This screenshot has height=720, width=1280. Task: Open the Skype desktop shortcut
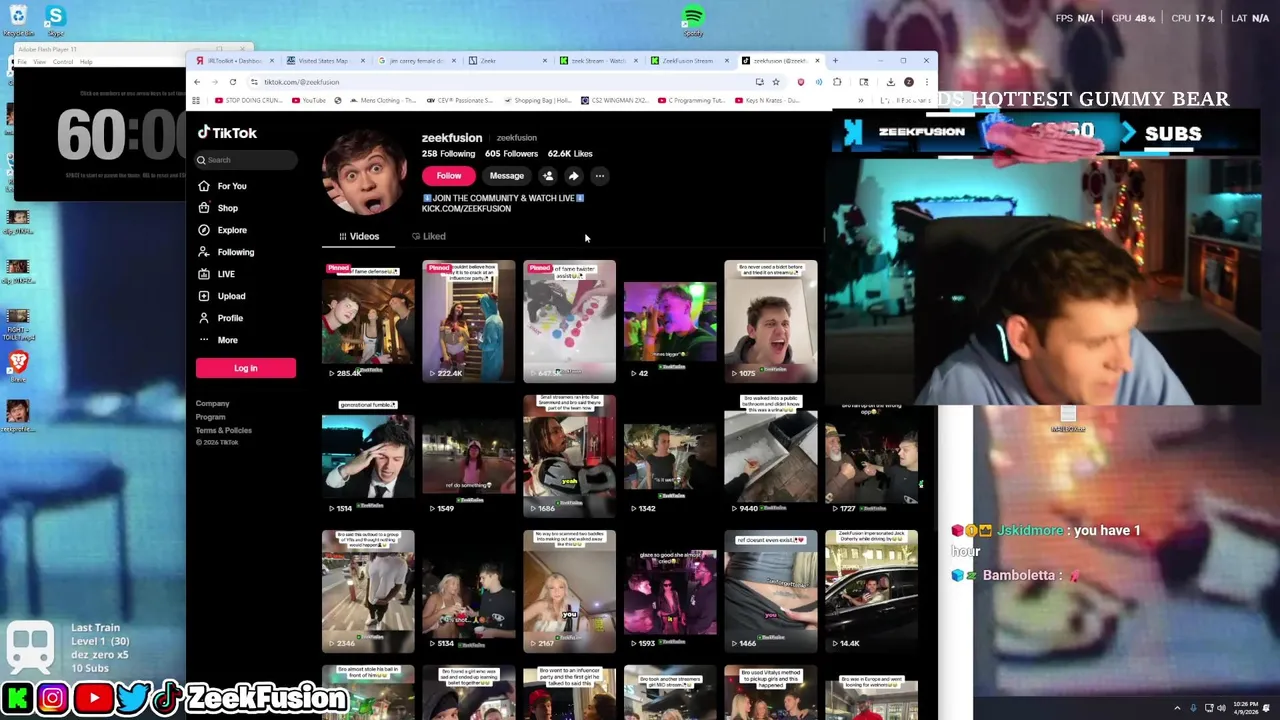55,19
